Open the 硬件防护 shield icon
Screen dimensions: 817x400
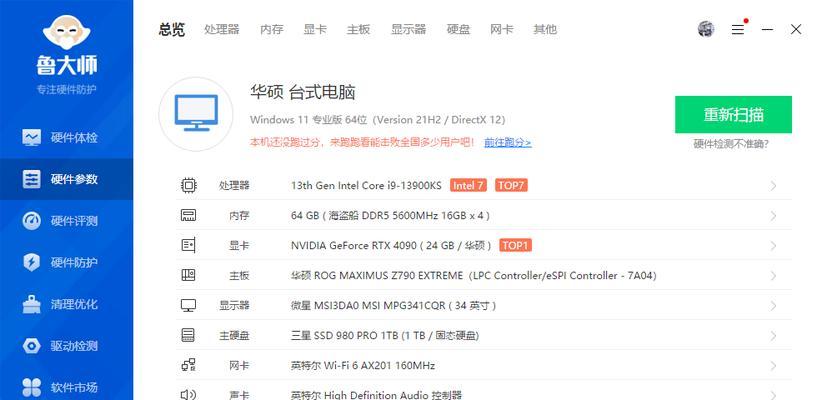click(32, 262)
